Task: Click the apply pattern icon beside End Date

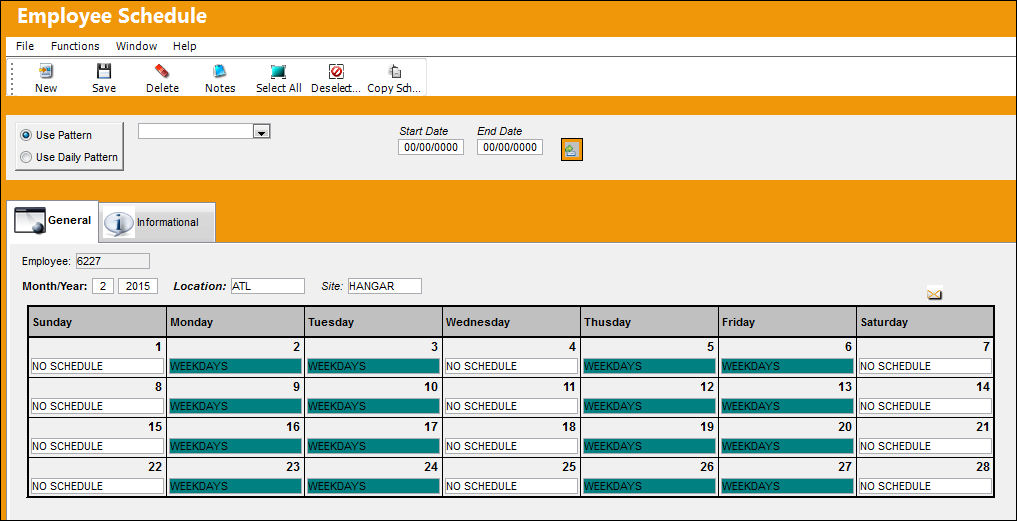Action: [571, 149]
